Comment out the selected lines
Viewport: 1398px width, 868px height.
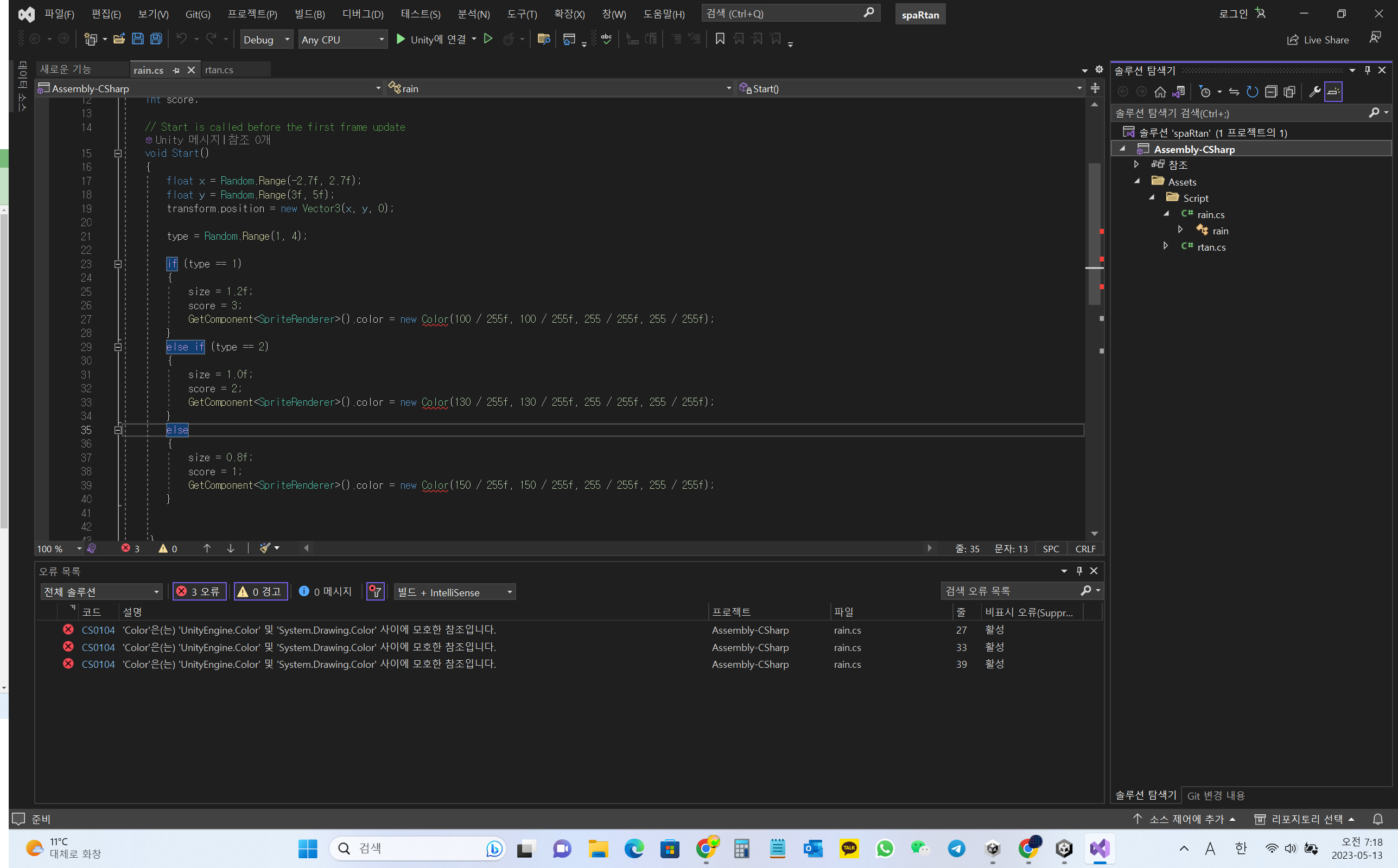coord(677,39)
